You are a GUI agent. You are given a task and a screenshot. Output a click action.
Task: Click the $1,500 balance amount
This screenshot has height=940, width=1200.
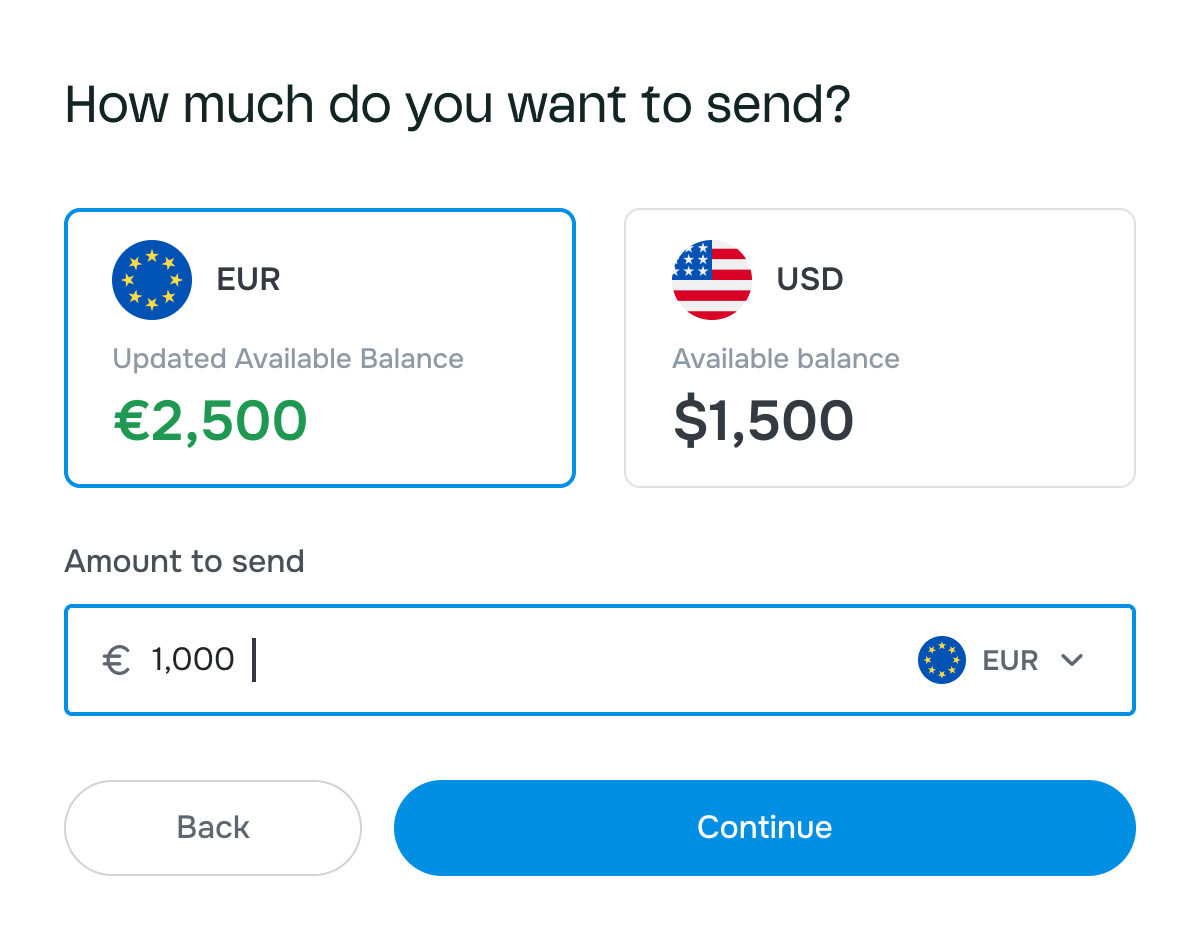(763, 421)
